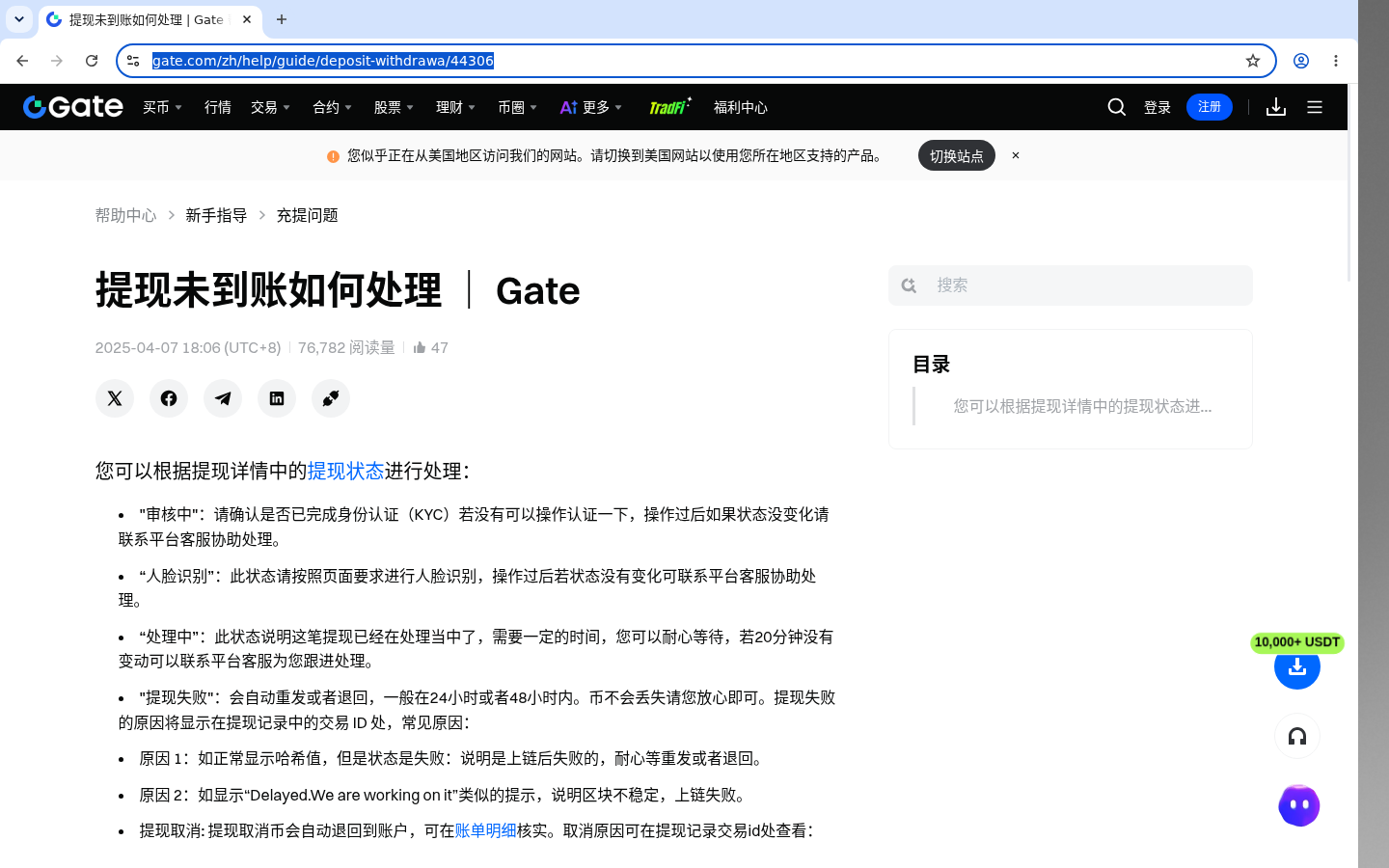
Task: Close the Gate browser tab
Action: tap(247, 19)
